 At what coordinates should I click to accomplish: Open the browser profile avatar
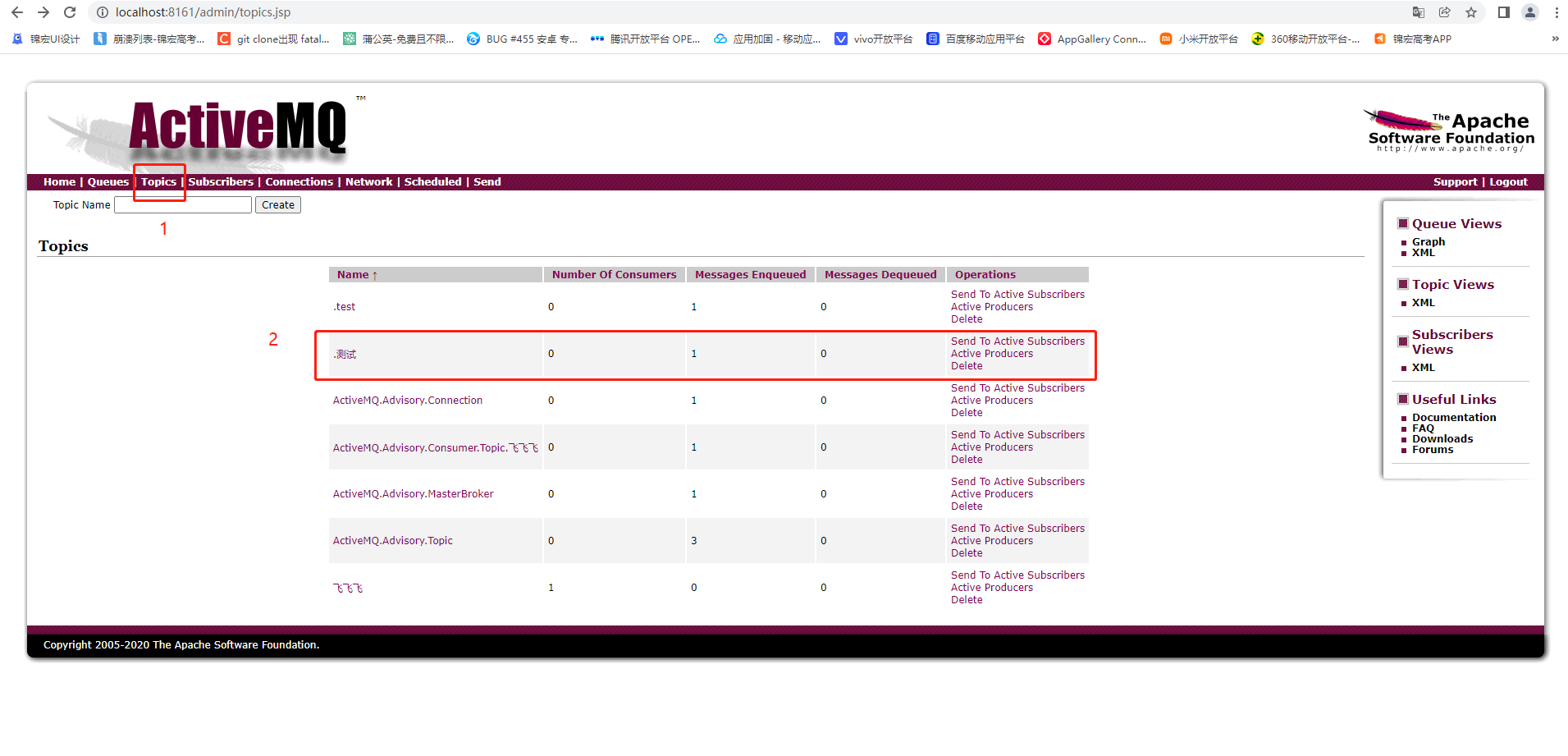click(x=1530, y=12)
